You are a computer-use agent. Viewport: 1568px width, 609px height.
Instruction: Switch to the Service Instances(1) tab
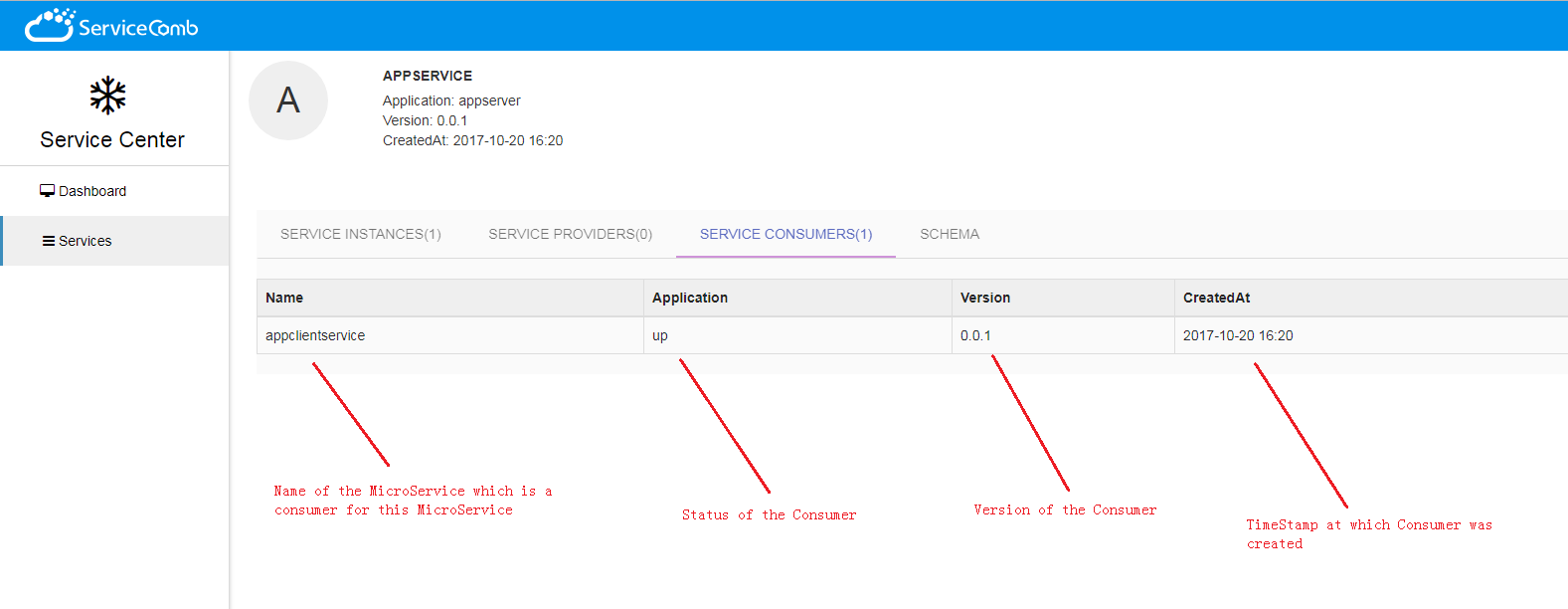tap(361, 234)
